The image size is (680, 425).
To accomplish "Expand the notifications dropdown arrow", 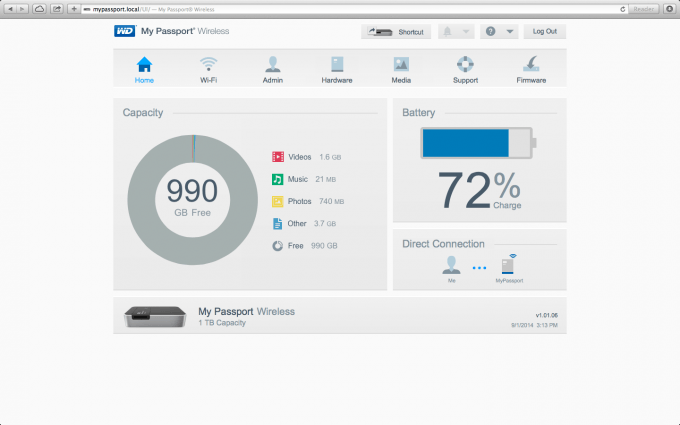I will click(x=466, y=32).
